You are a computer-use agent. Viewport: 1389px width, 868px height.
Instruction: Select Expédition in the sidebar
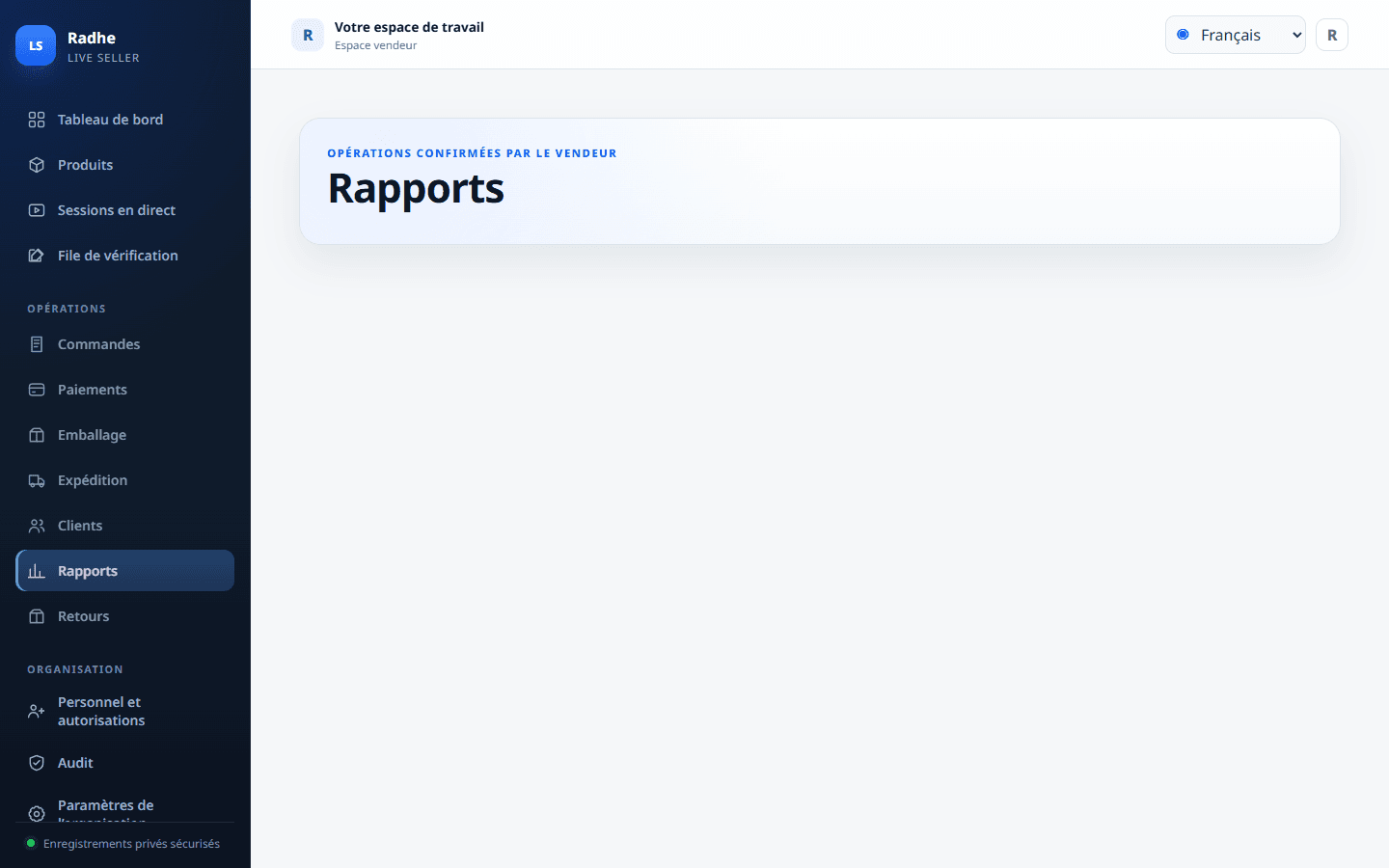point(125,480)
